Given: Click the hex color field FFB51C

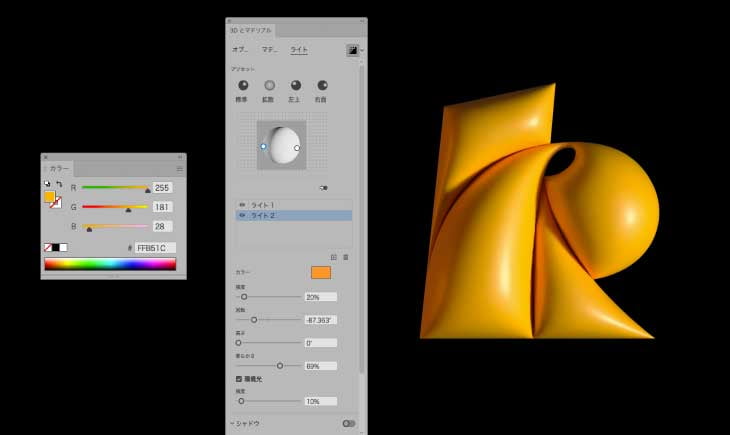Looking at the screenshot, I should 154,247.
